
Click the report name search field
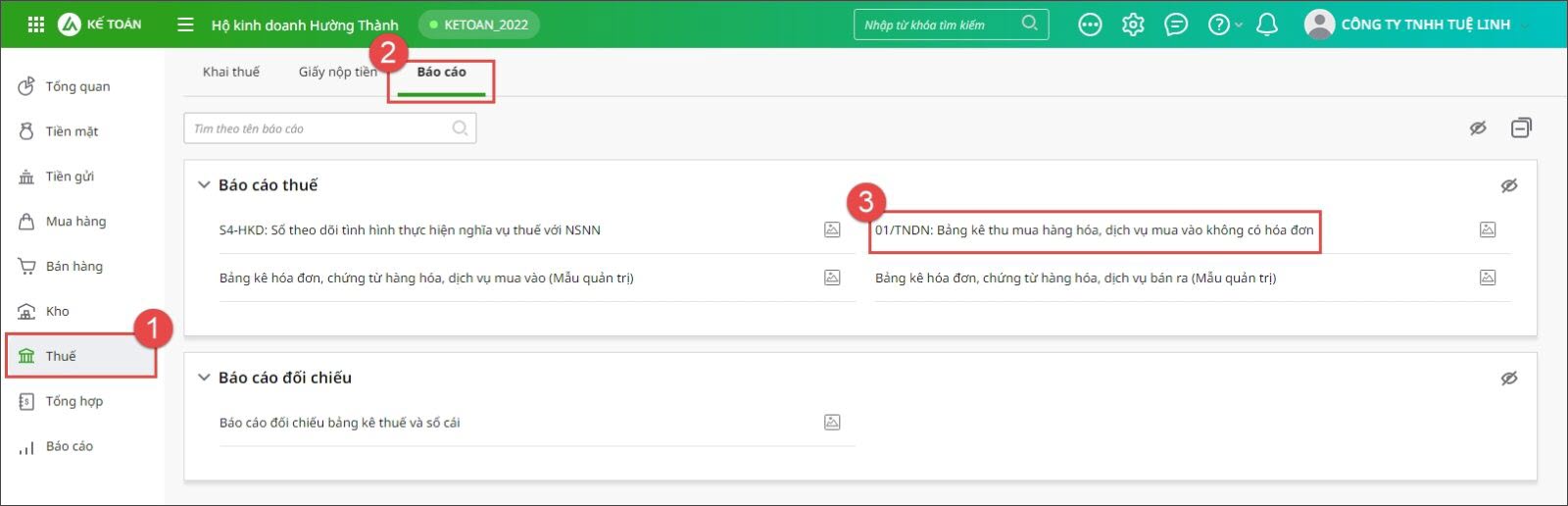319,128
